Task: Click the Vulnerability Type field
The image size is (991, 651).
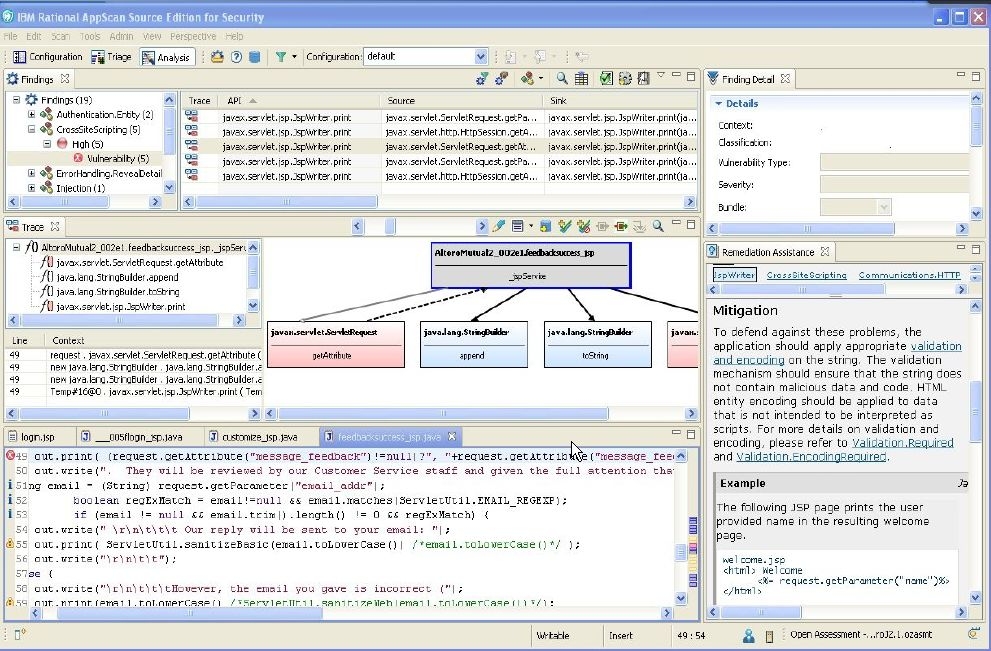Action: (x=894, y=162)
